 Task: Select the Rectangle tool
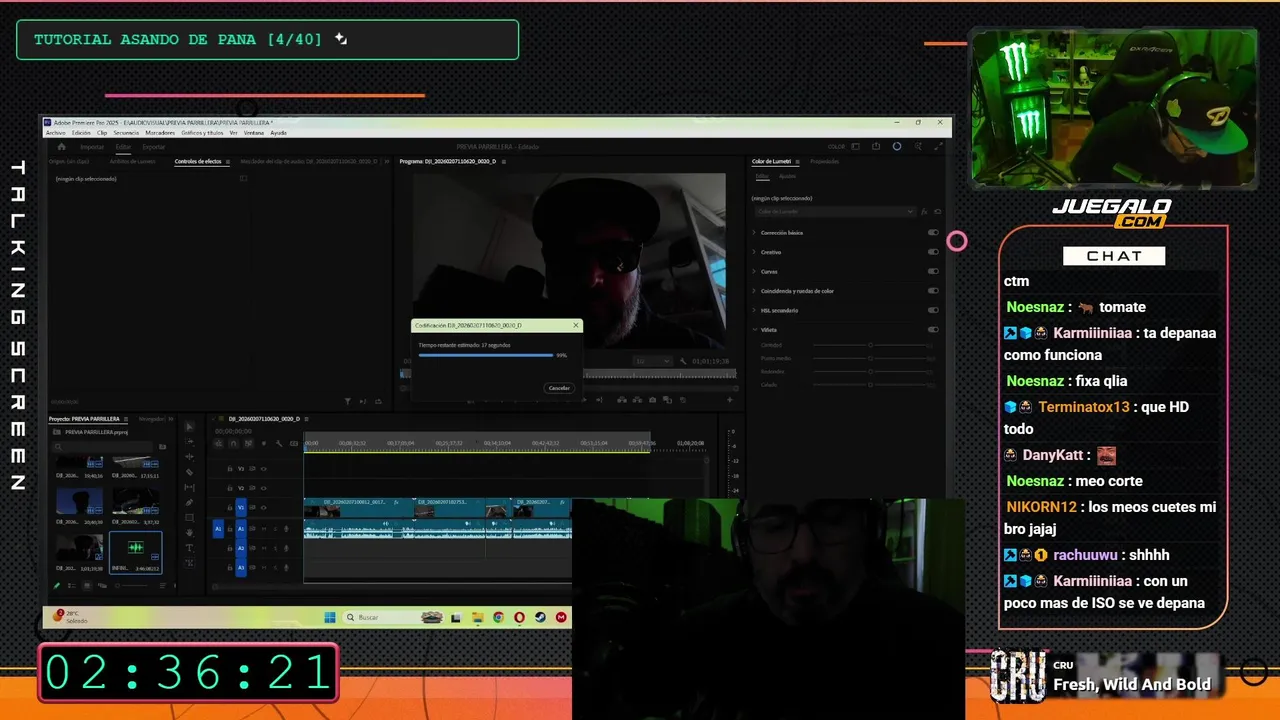pos(190,517)
